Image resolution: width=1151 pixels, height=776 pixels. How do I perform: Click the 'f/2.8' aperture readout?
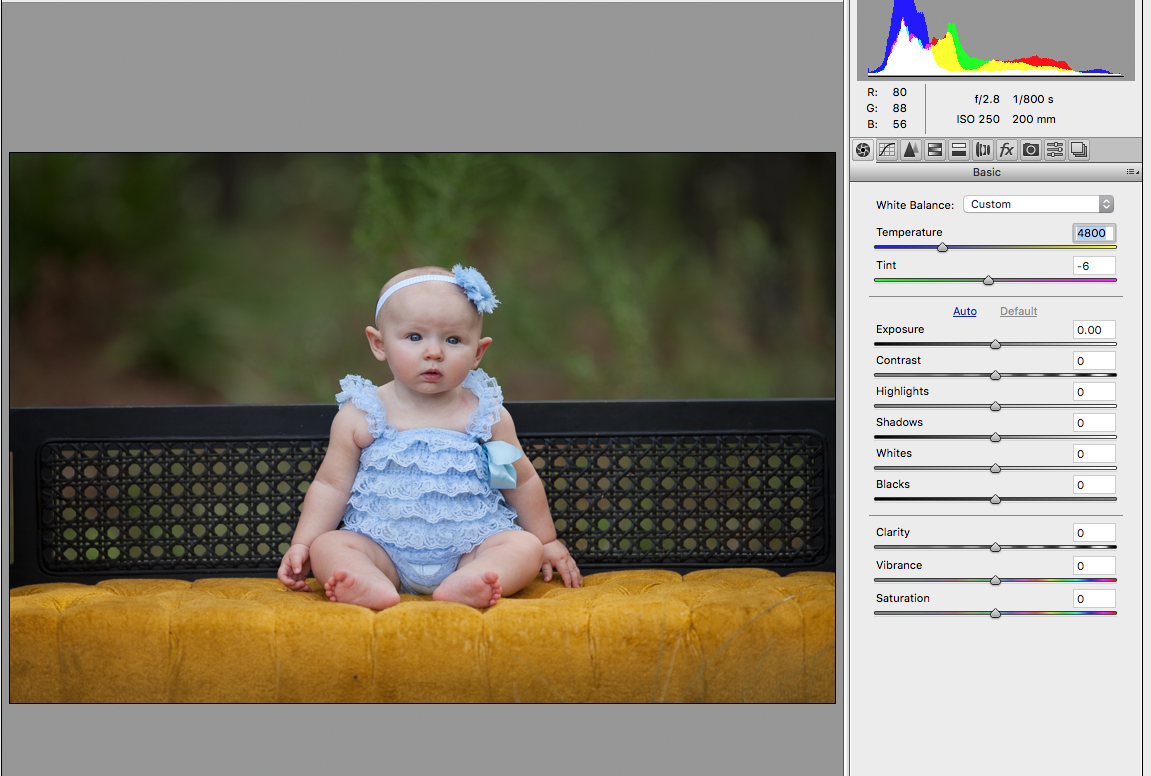tap(987, 99)
